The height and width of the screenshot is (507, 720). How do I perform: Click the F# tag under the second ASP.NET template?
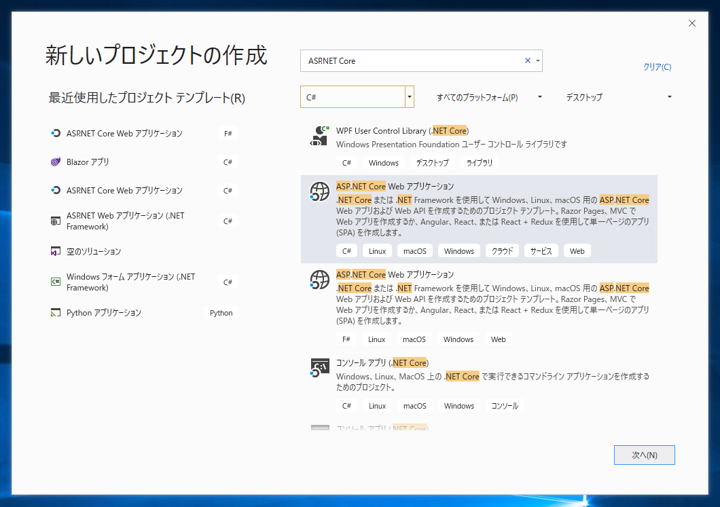point(346,339)
